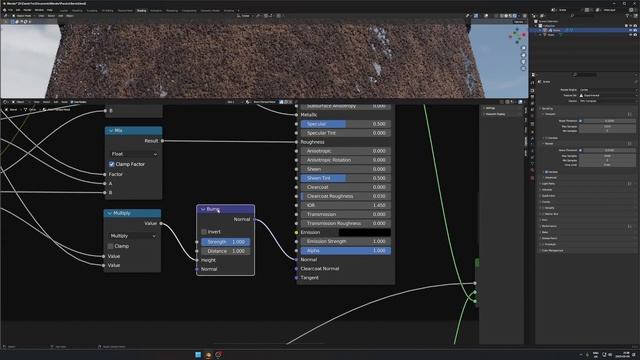Toggle the viewport camera view icon
The image size is (640, 360).
[x=523, y=62]
